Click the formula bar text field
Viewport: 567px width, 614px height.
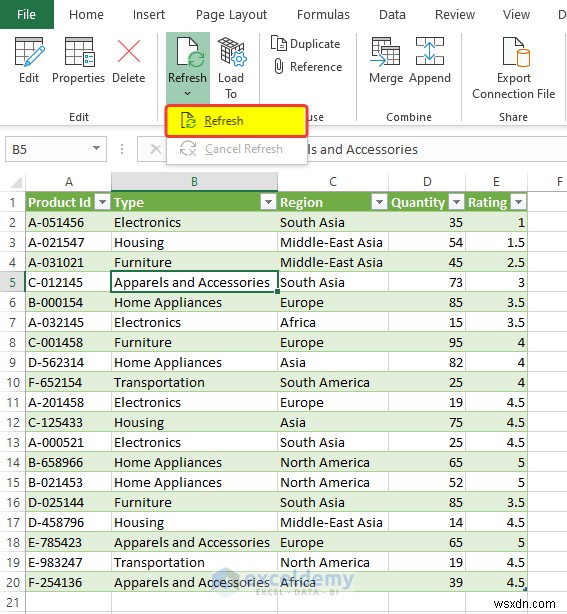[437, 149]
